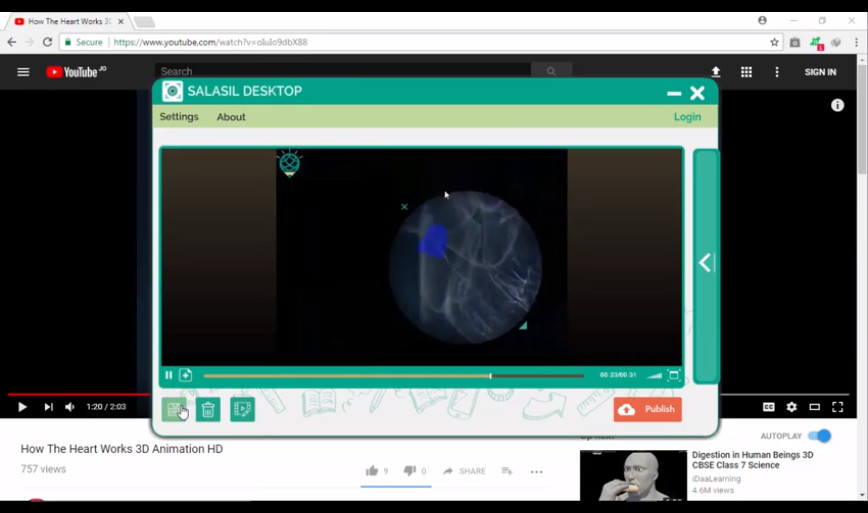Open the video edit clip icon
The image size is (868, 513).
point(242,410)
